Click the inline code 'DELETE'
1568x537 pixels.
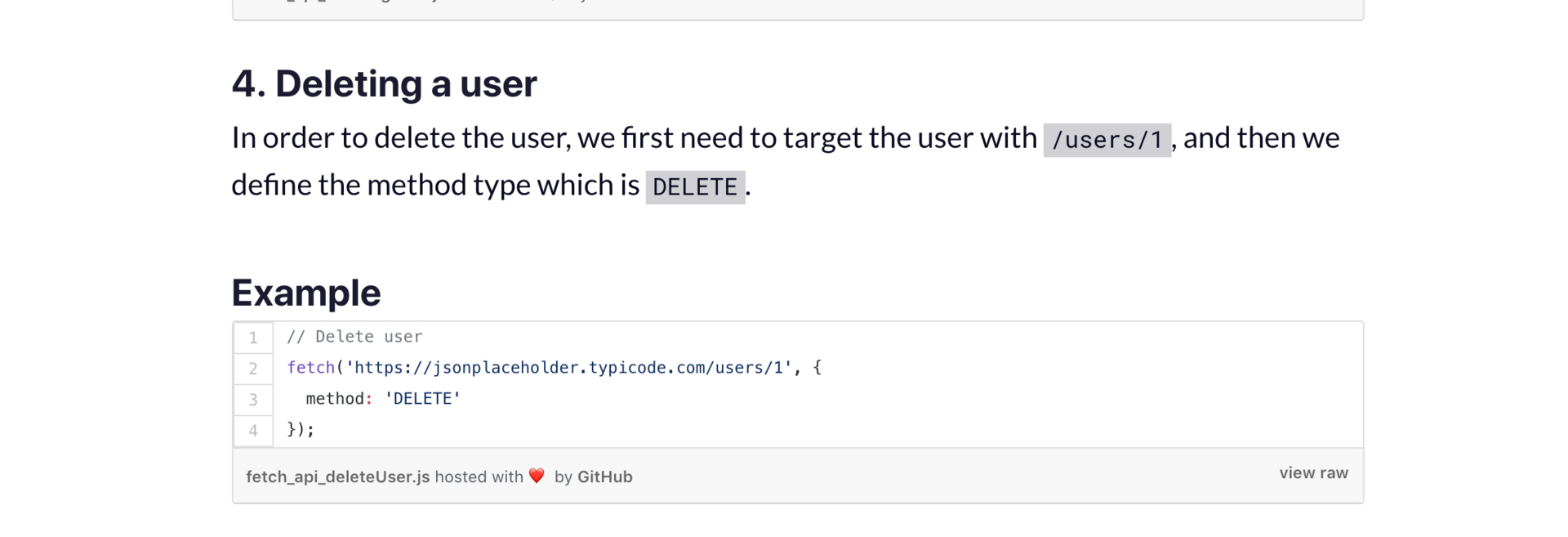pos(695,187)
